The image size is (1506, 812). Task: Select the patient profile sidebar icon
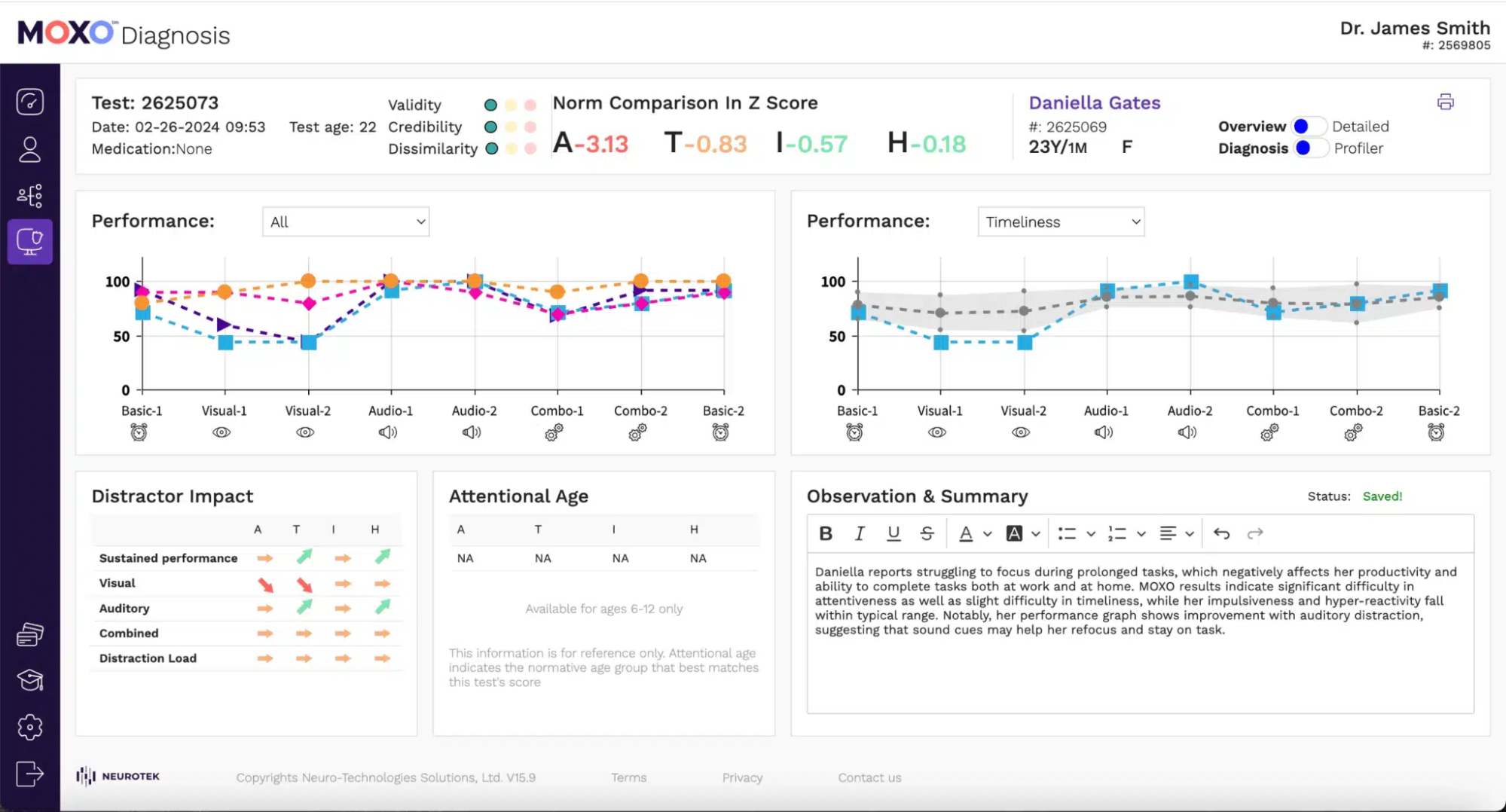30,149
